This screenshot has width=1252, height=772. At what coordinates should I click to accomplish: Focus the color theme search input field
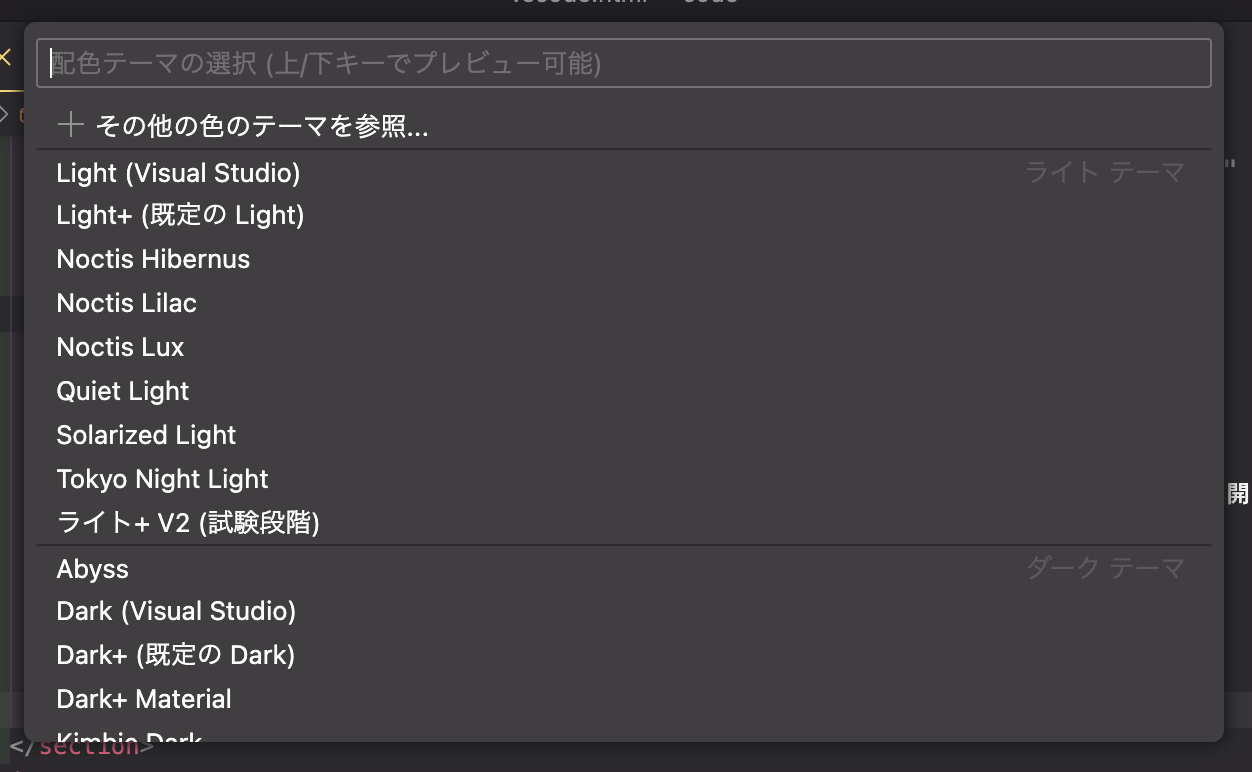[624, 64]
